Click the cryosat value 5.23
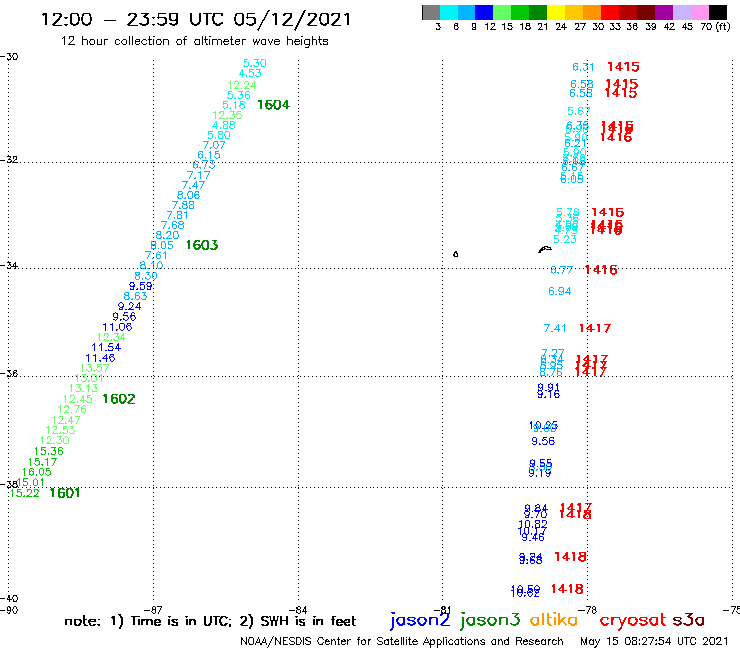Viewport: 740px width, 650px height. [x=565, y=239]
